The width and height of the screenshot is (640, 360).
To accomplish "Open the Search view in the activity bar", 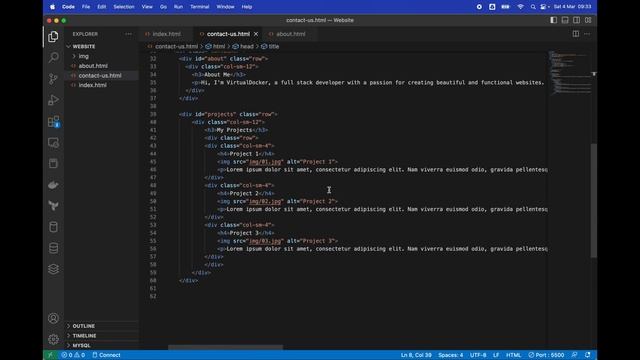I will point(53,58).
